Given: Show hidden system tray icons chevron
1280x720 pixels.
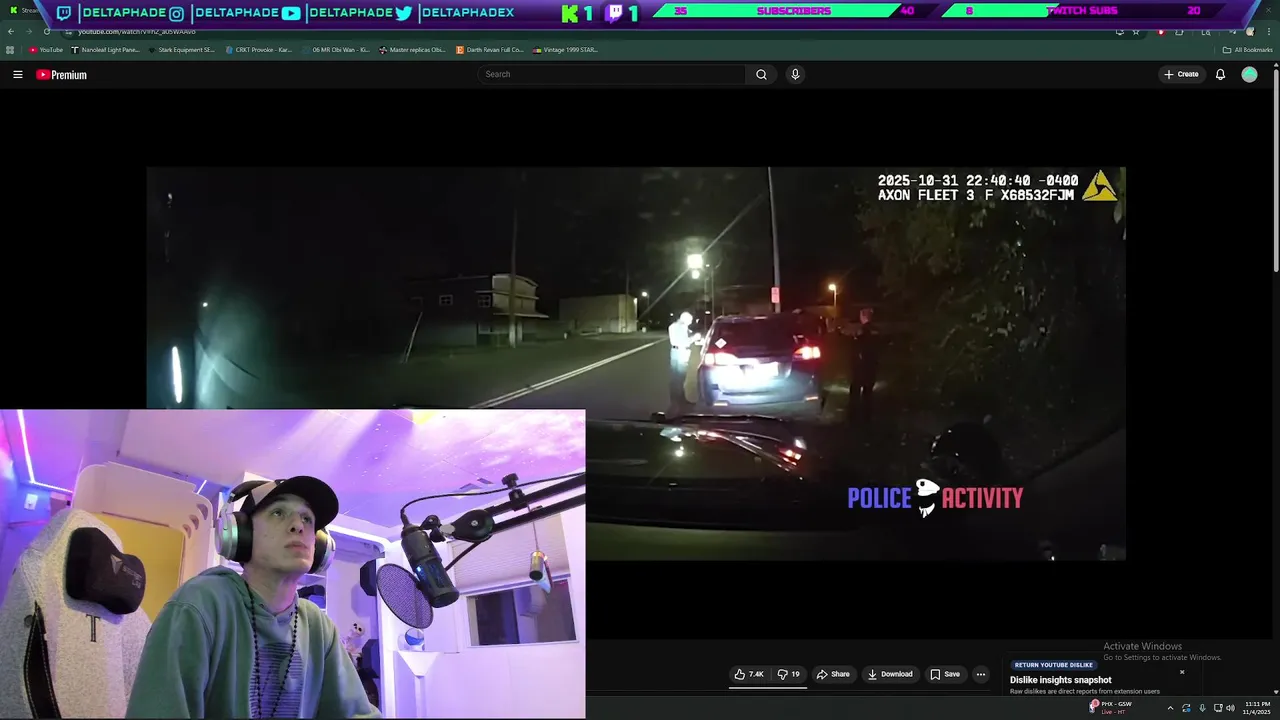Looking at the screenshot, I should [1170, 708].
